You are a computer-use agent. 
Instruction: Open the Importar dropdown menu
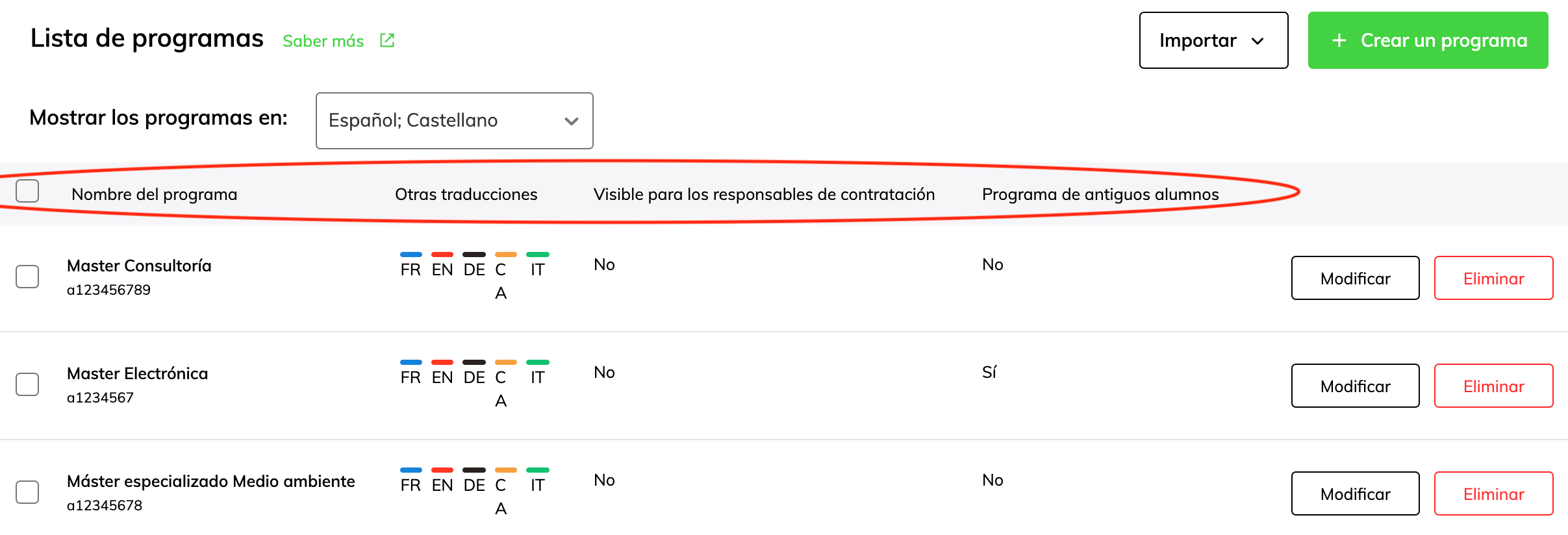coord(1213,40)
